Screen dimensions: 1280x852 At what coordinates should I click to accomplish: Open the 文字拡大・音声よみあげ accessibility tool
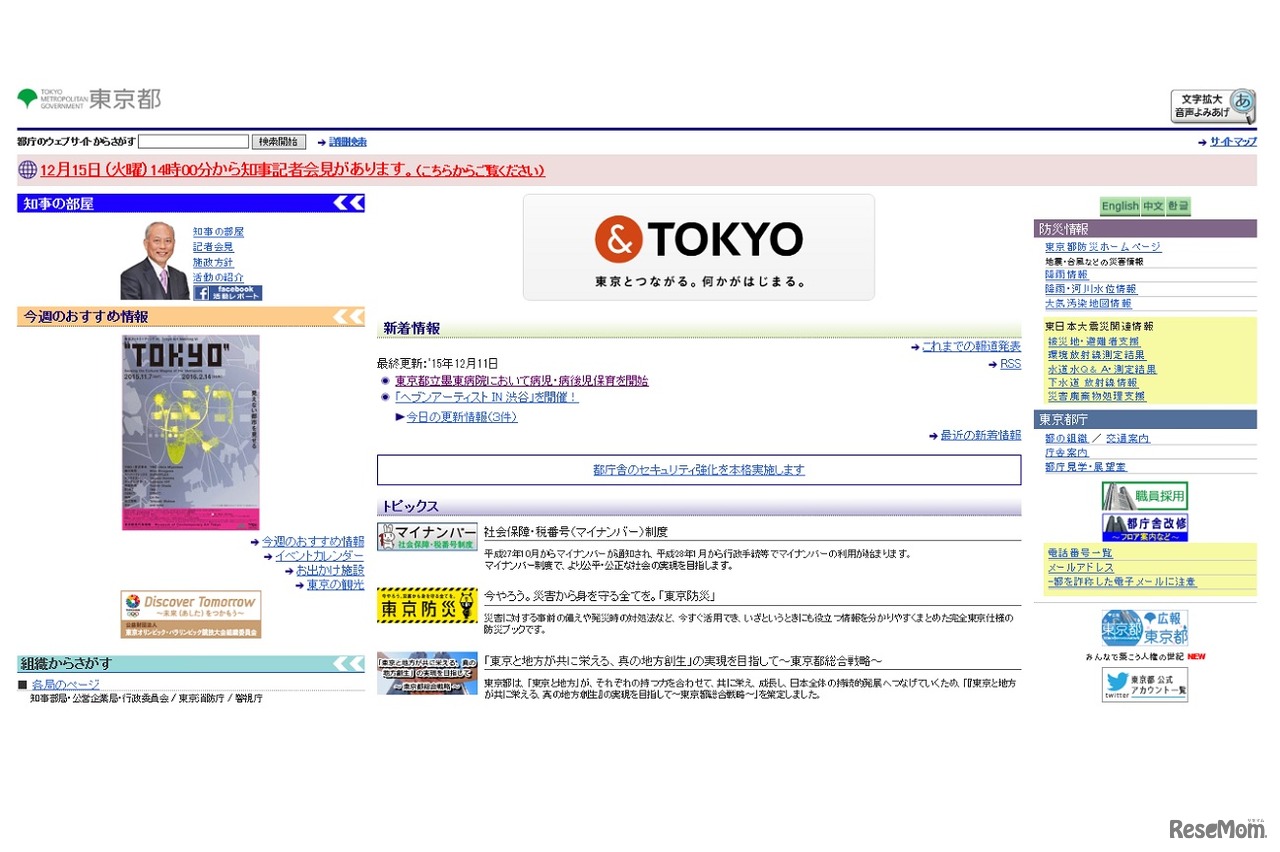tap(1212, 106)
